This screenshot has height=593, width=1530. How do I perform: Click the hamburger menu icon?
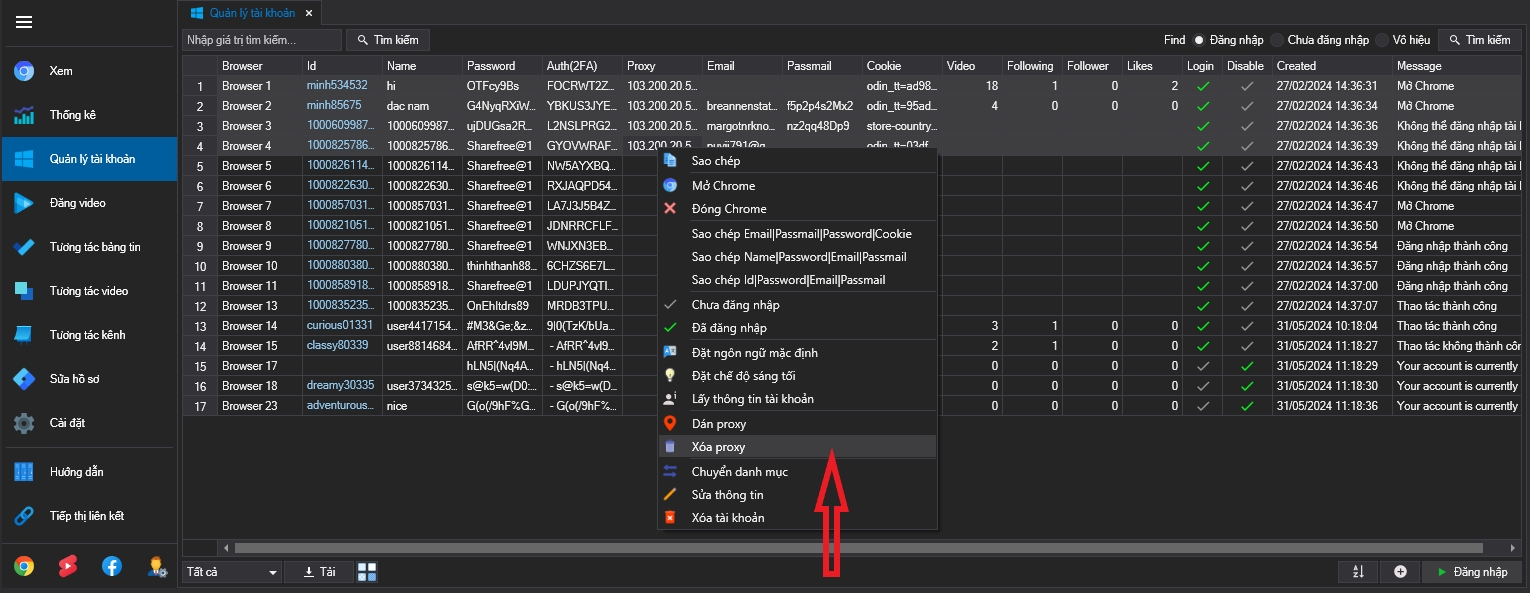pyautogui.click(x=24, y=22)
